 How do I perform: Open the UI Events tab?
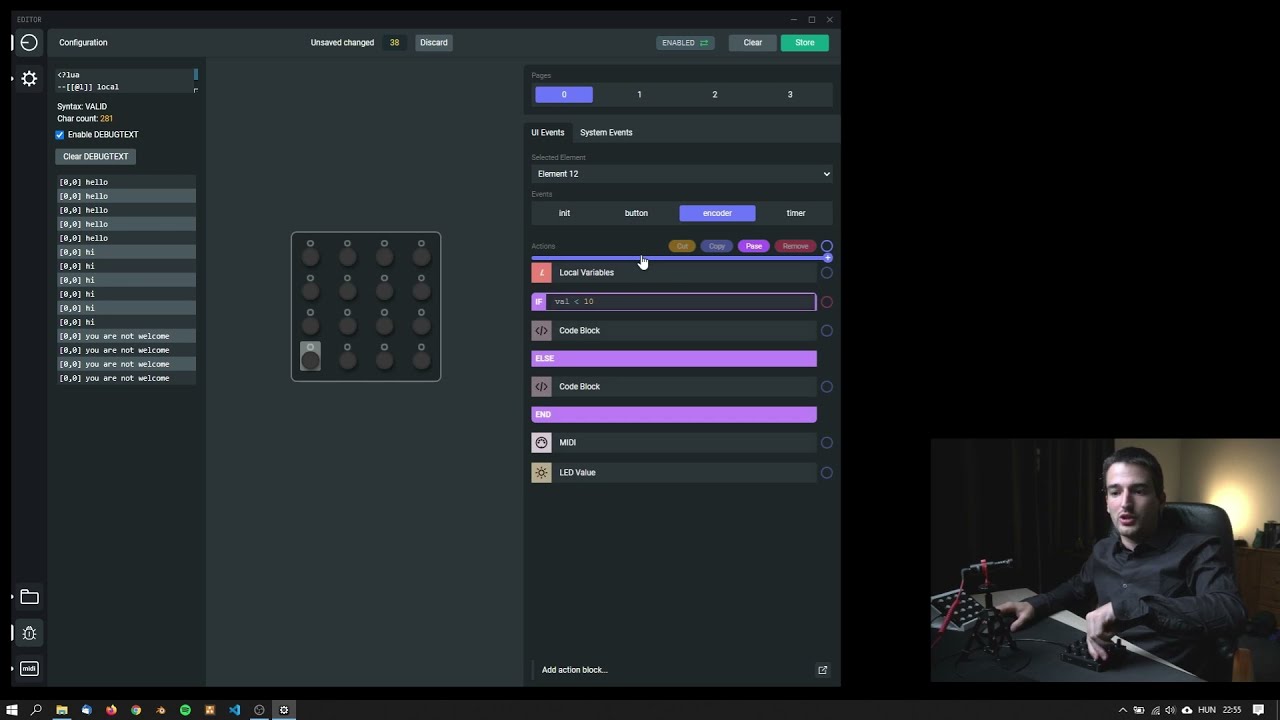tap(548, 132)
